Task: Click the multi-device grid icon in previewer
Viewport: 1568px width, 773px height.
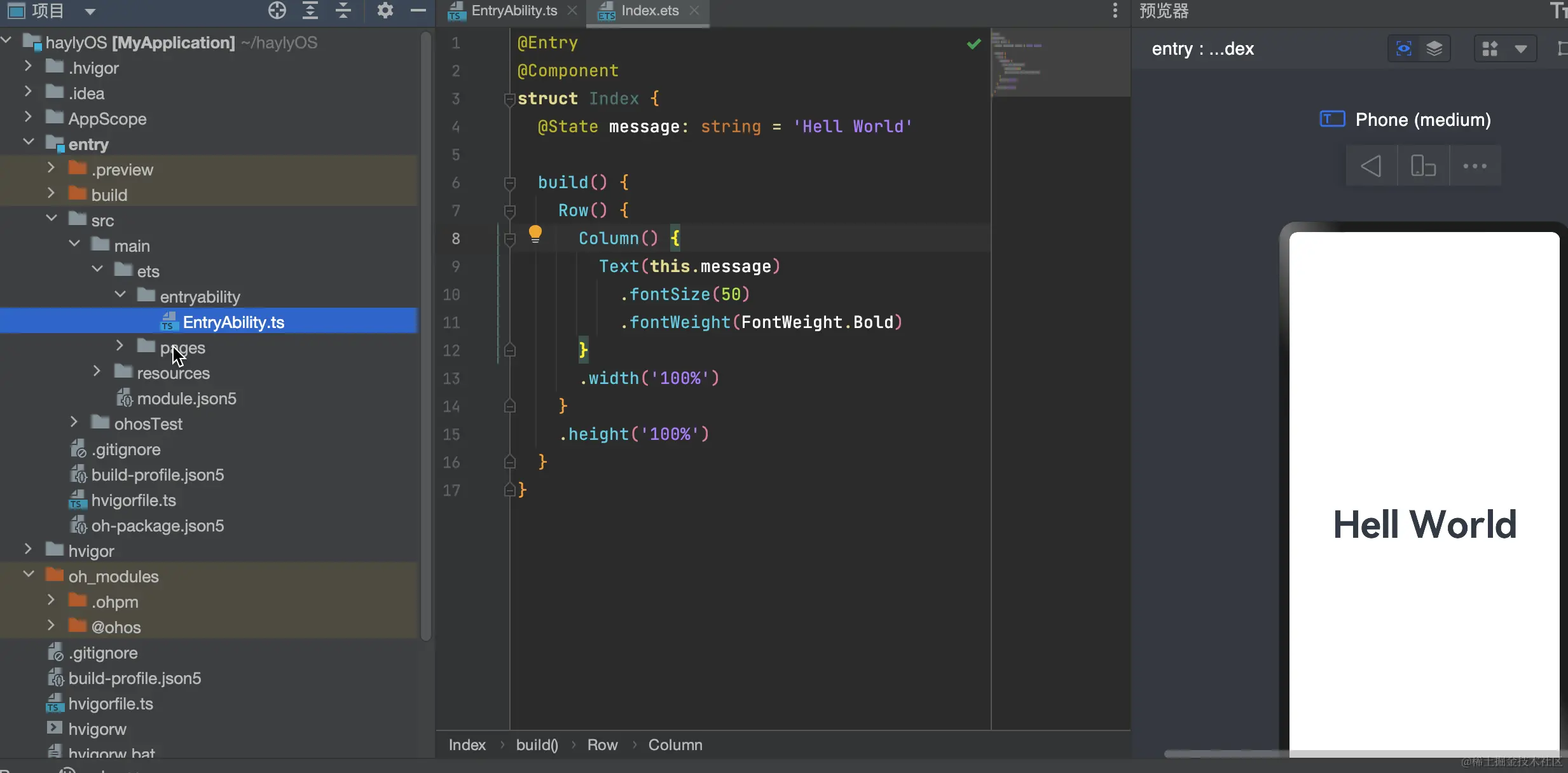Action: [1490, 49]
